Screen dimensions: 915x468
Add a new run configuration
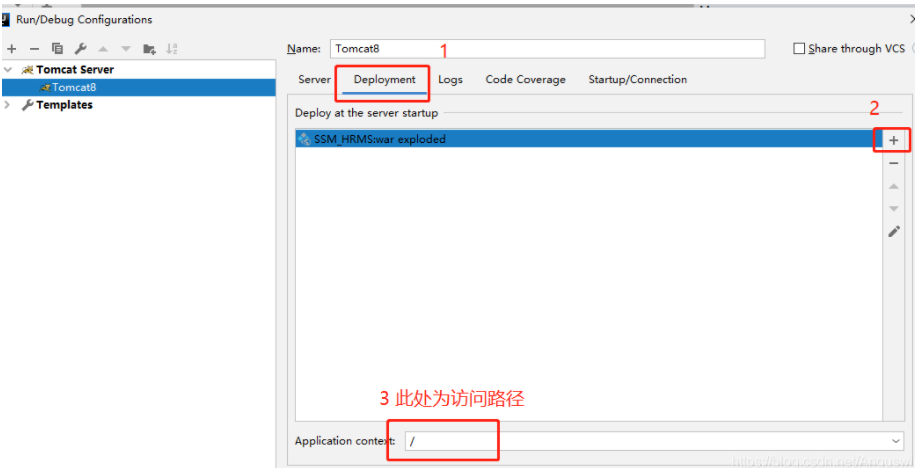[11, 49]
